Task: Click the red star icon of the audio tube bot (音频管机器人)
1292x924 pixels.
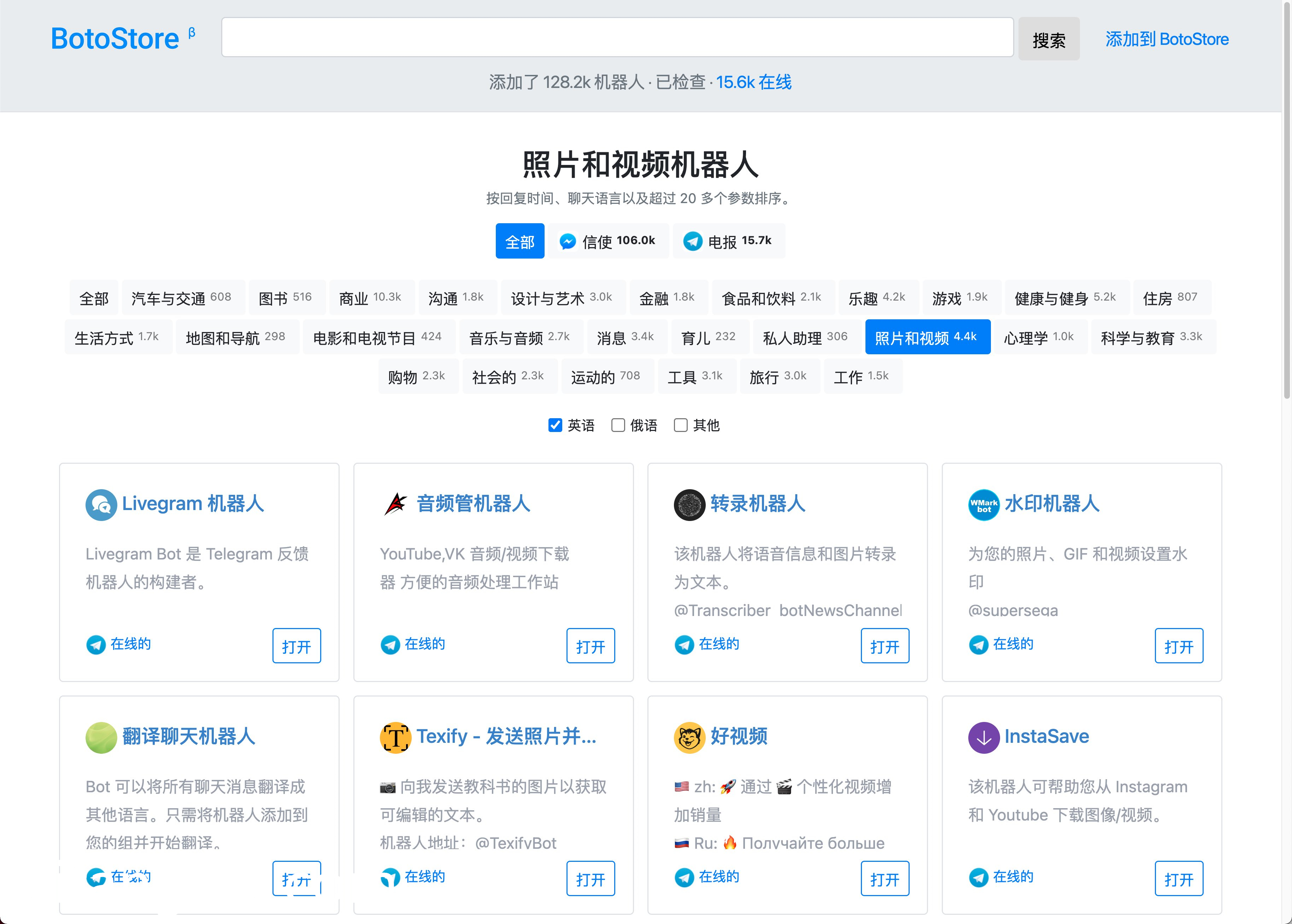Action: click(x=395, y=505)
